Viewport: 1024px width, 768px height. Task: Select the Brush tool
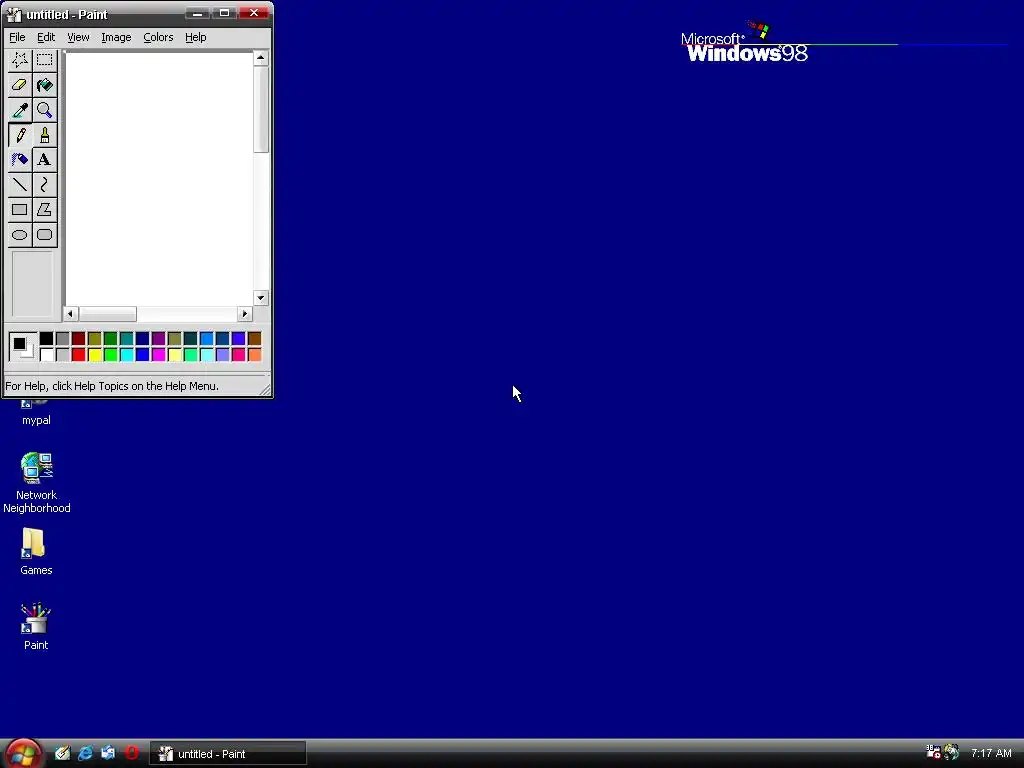tap(44, 135)
